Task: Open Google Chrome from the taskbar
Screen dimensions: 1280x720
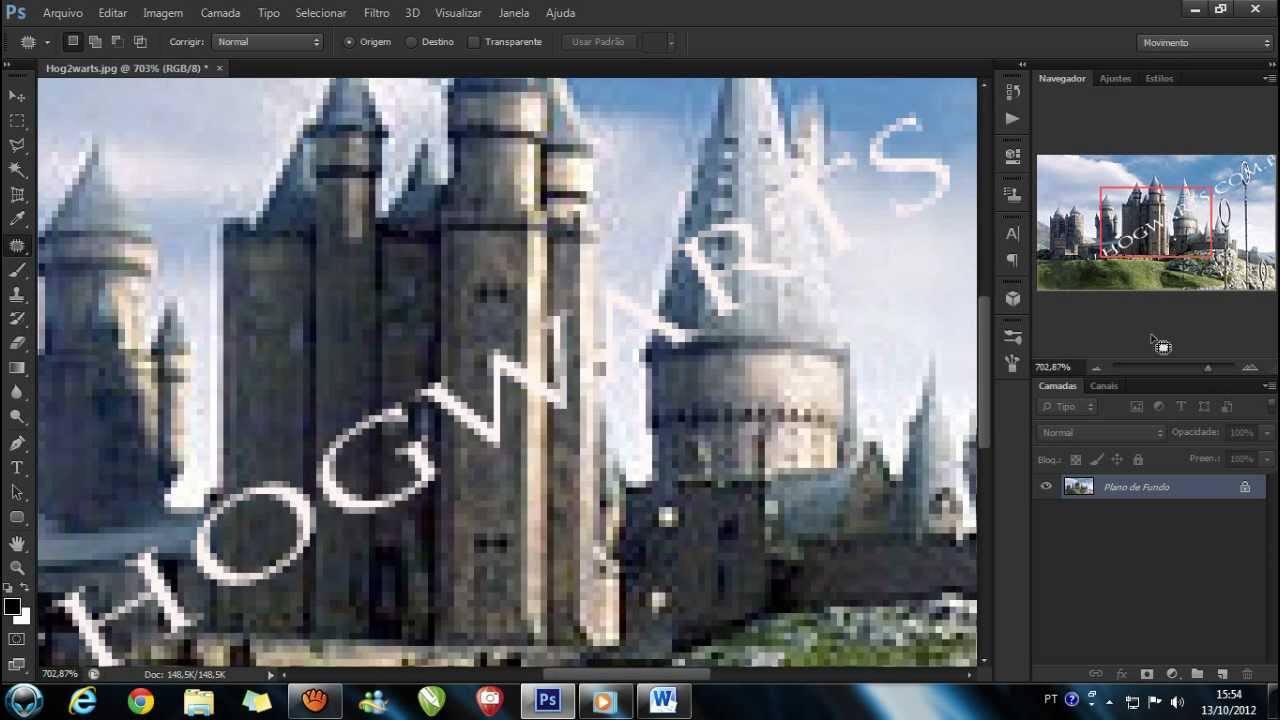Action: click(x=140, y=702)
